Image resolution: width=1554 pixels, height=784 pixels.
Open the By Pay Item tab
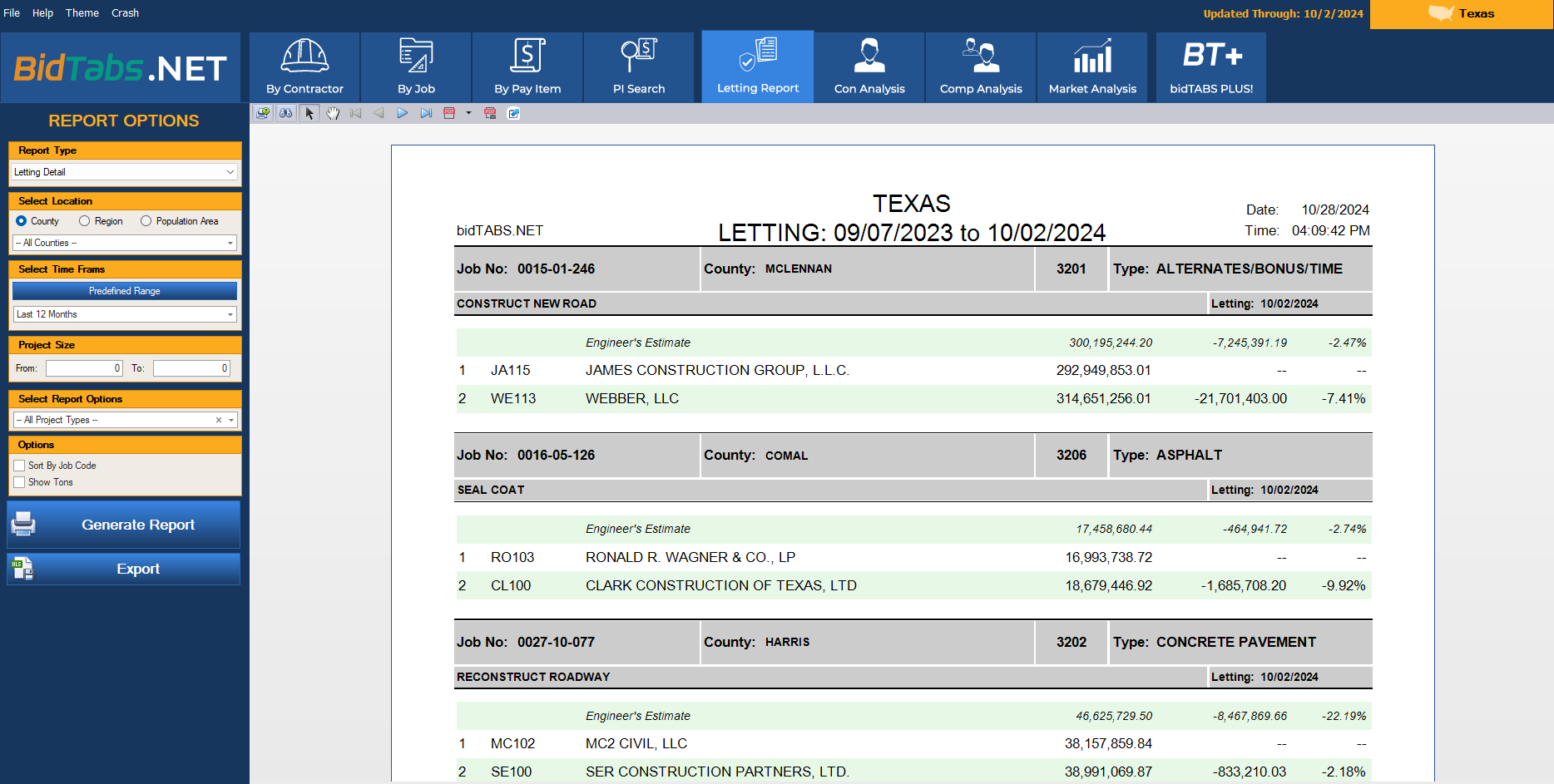(527, 67)
